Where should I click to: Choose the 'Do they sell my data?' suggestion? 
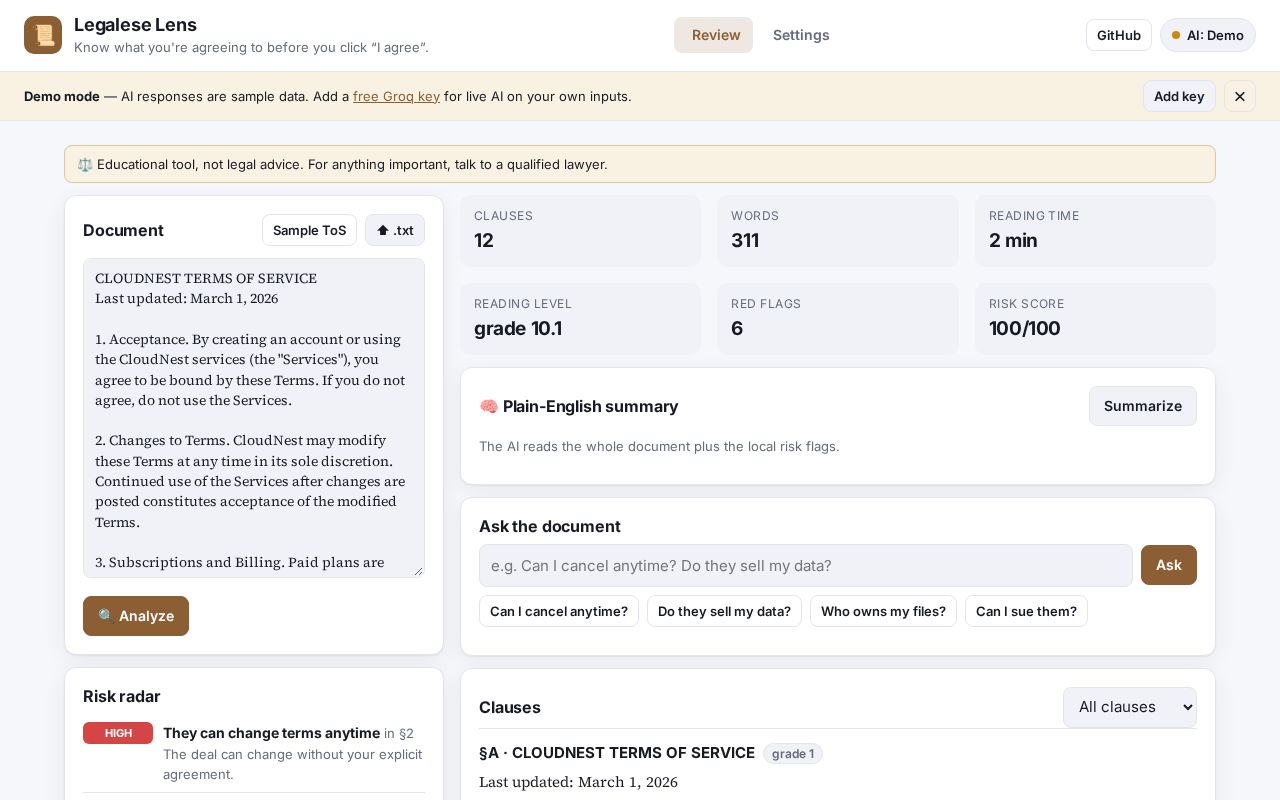pos(724,611)
